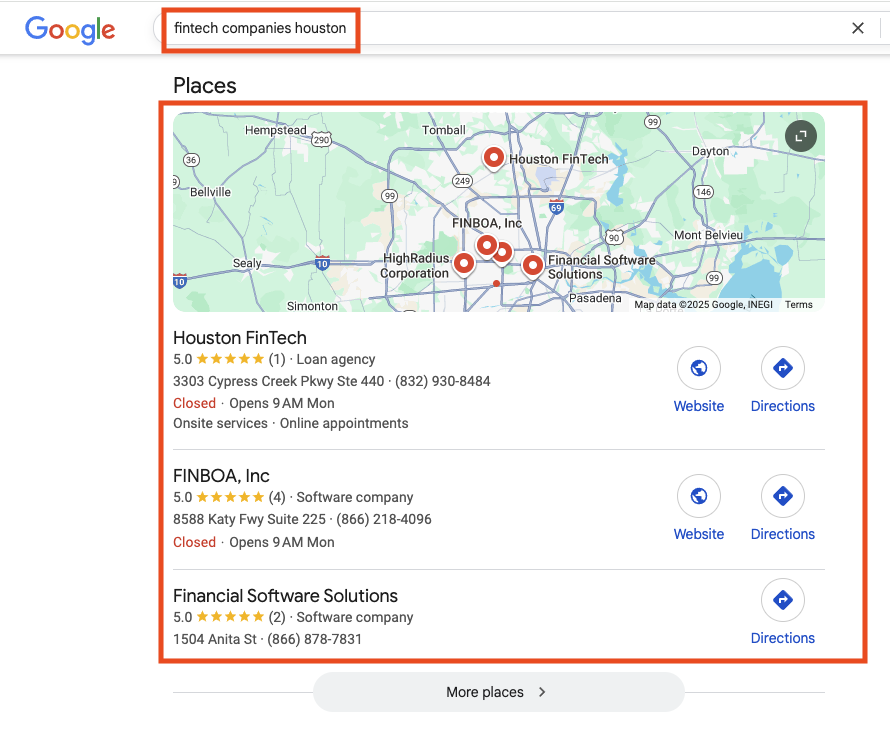Click the Google logo
The width and height of the screenshot is (890, 735).
pos(70,29)
